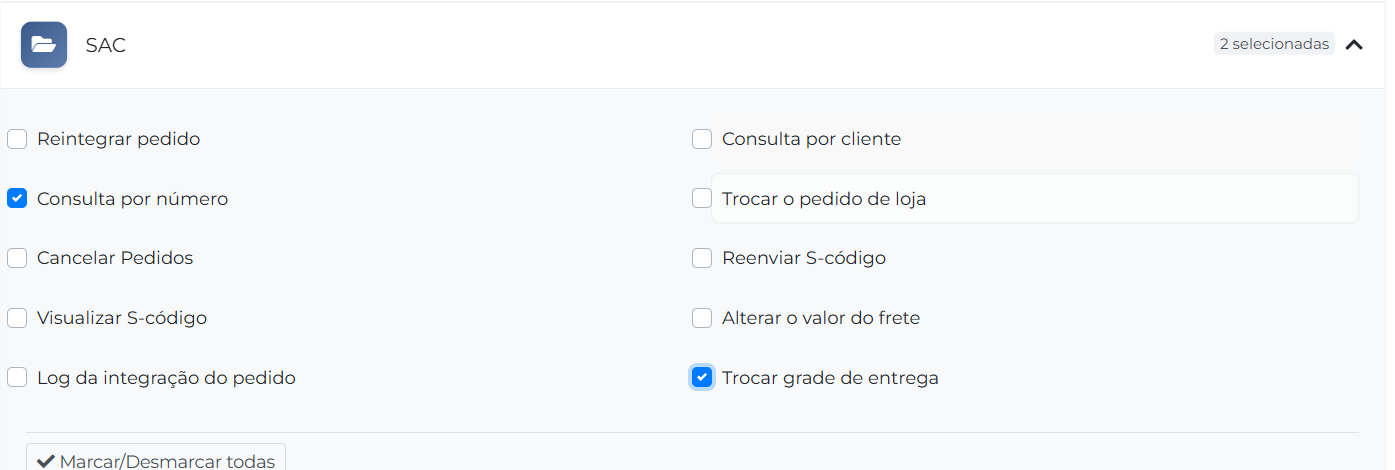Check the Cancelar Pedidos option
1395x470 pixels.
pyautogui.click(x=17, y=258)
